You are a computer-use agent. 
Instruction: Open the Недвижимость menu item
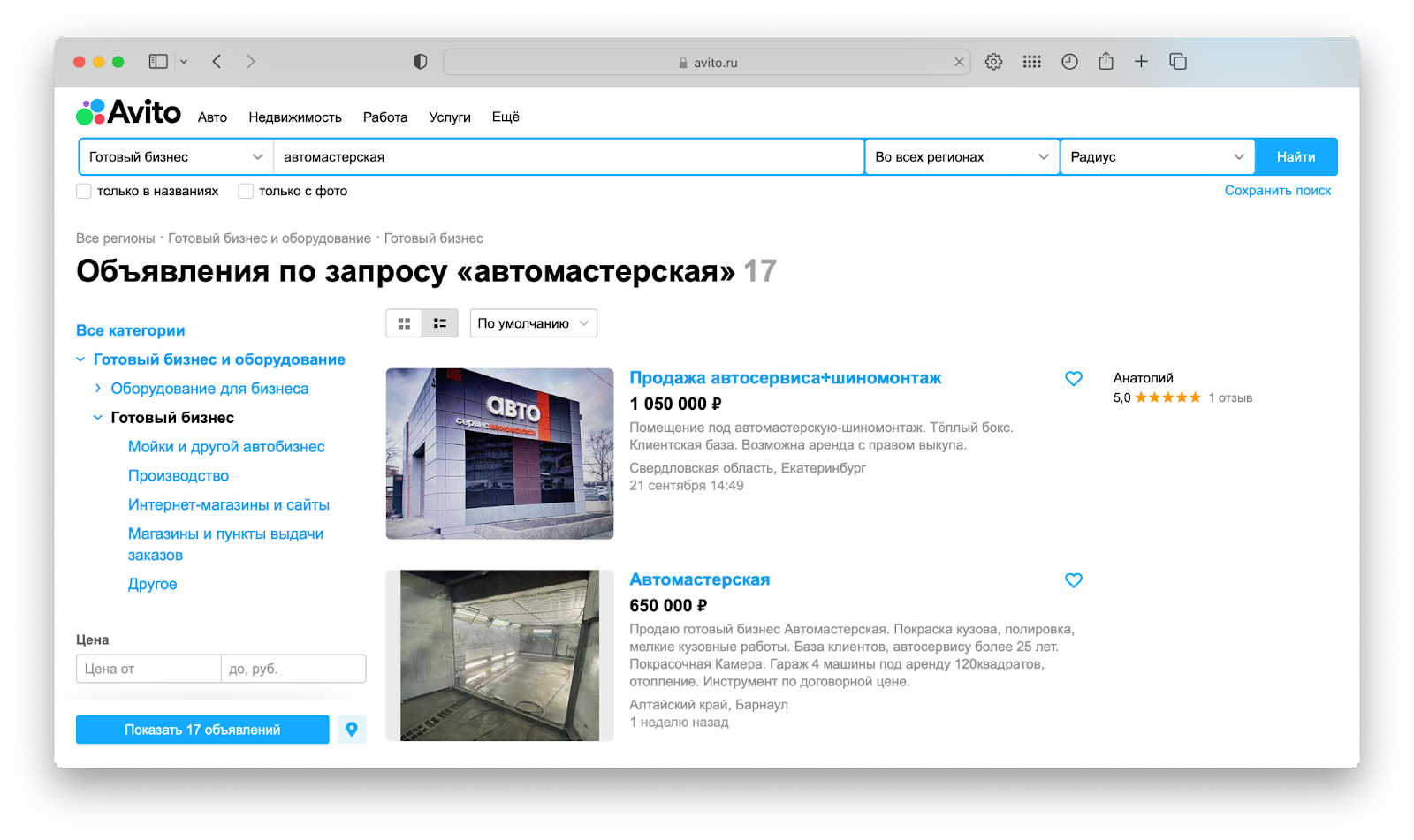(x=295, y=117)
